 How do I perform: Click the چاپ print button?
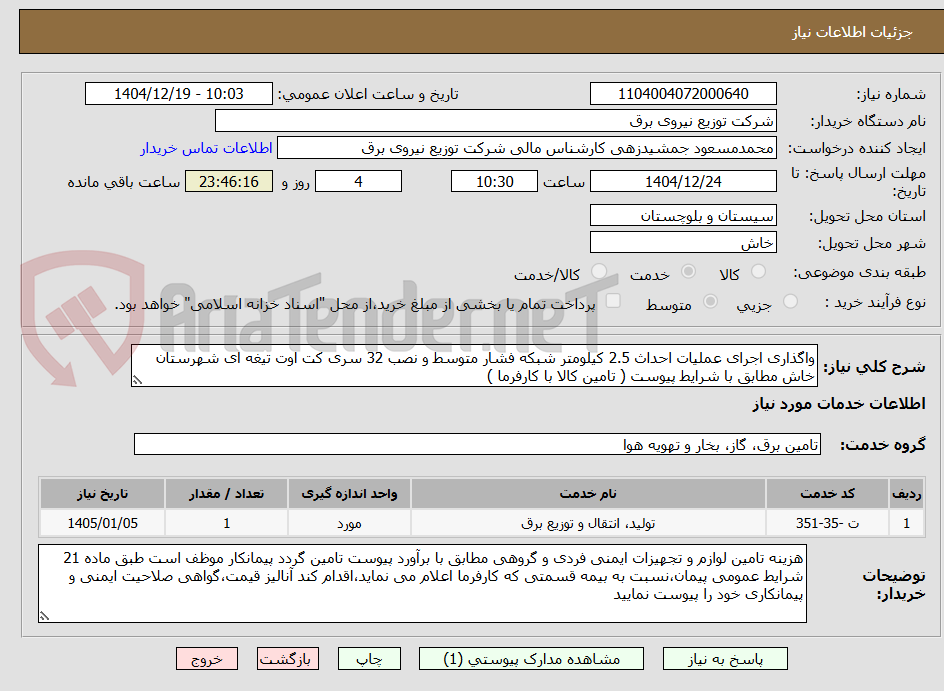point(368,659)
